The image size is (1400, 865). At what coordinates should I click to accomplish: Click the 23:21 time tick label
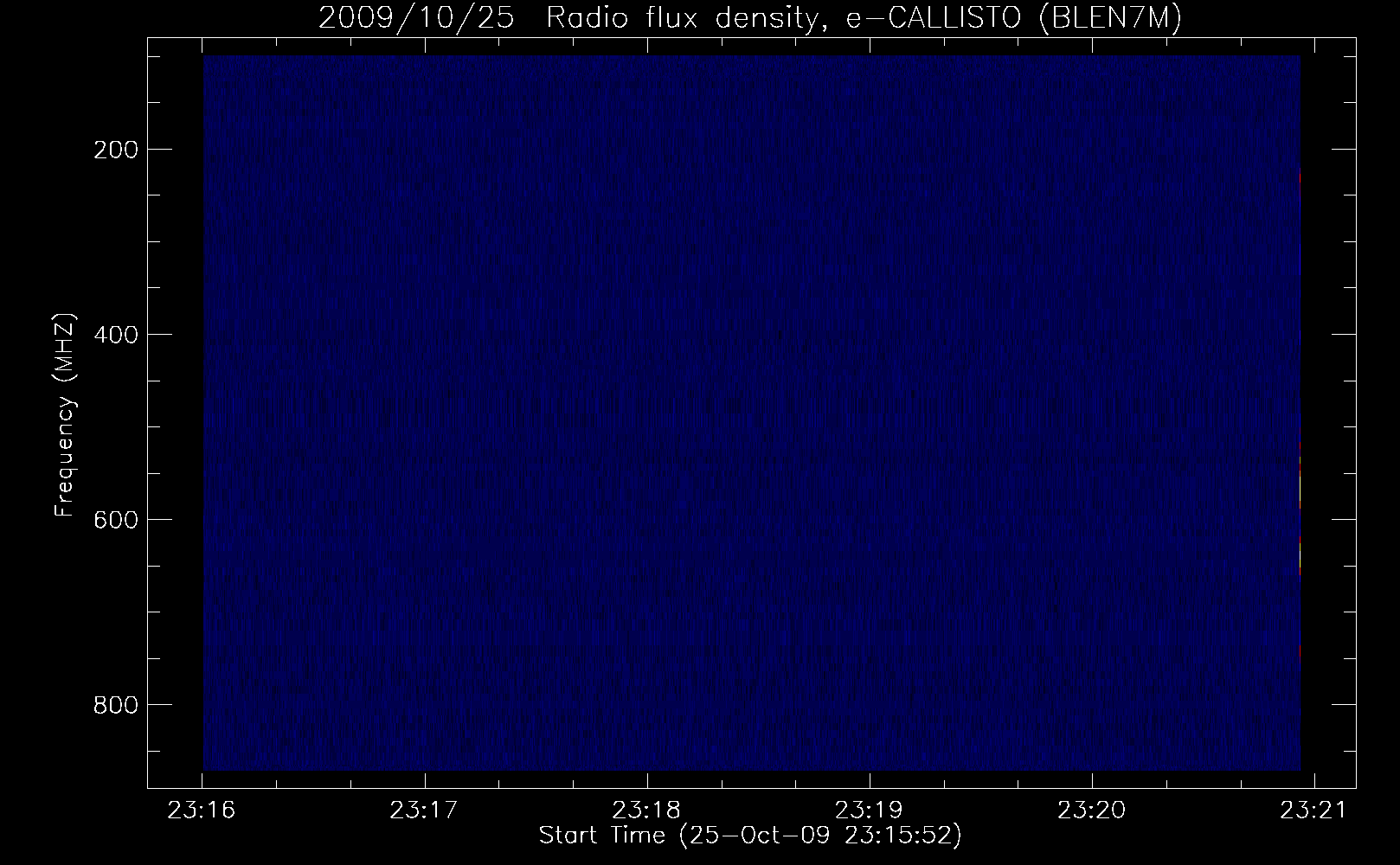1314,811
